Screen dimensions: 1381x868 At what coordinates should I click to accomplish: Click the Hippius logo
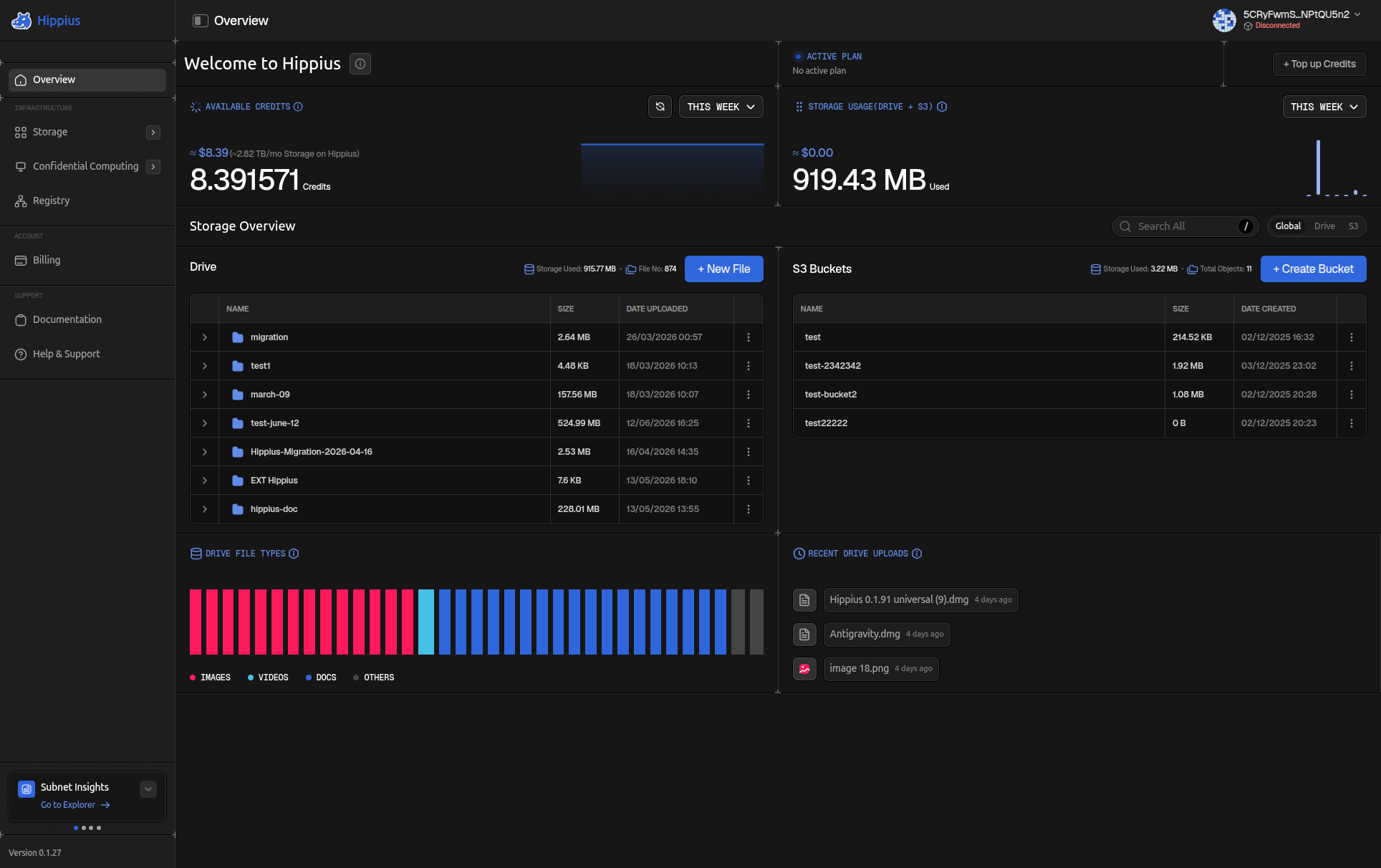click(x=46, y=21)
